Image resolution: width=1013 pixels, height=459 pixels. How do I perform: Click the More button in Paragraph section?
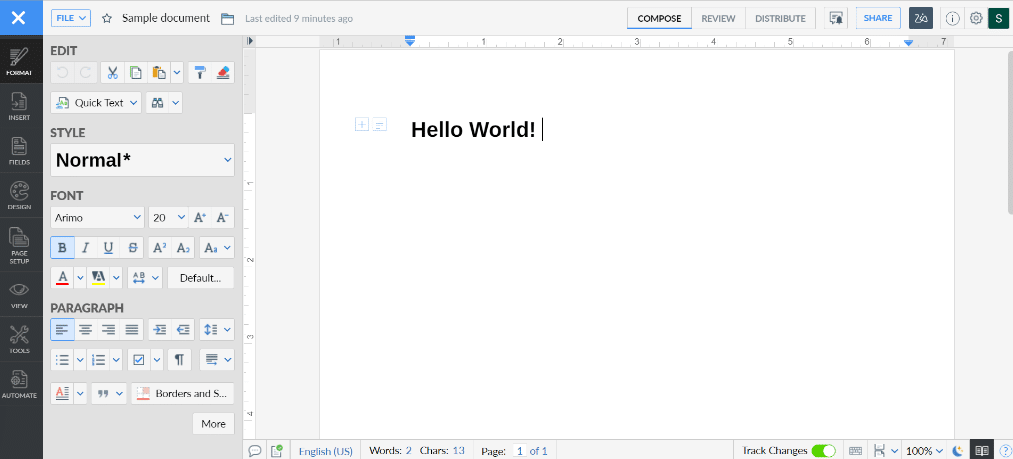pos(213,424)
